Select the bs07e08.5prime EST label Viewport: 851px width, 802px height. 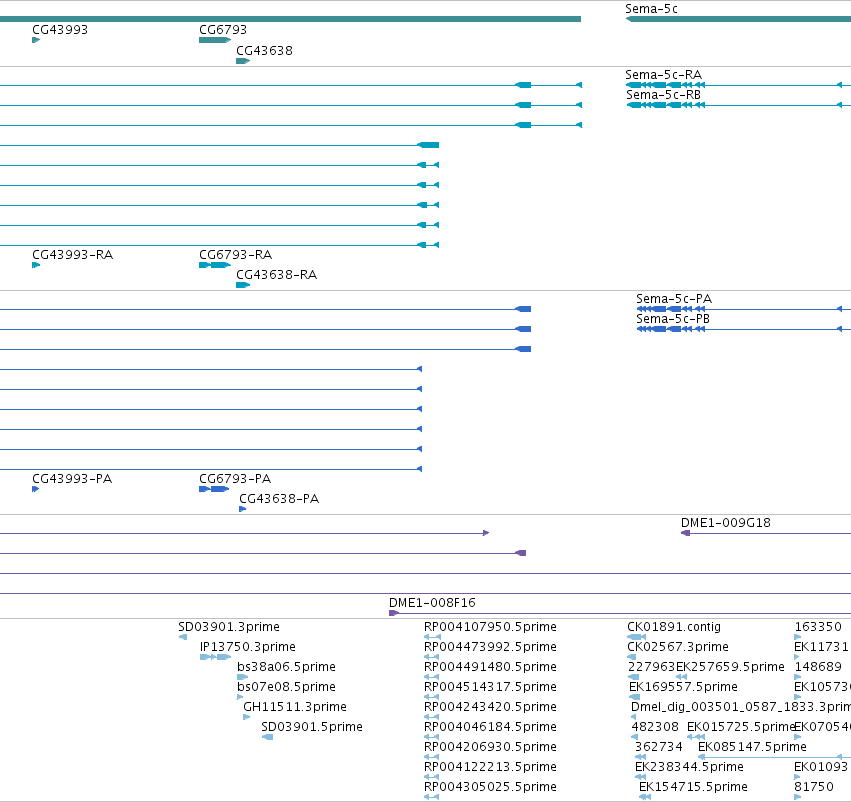coord(287,688)
